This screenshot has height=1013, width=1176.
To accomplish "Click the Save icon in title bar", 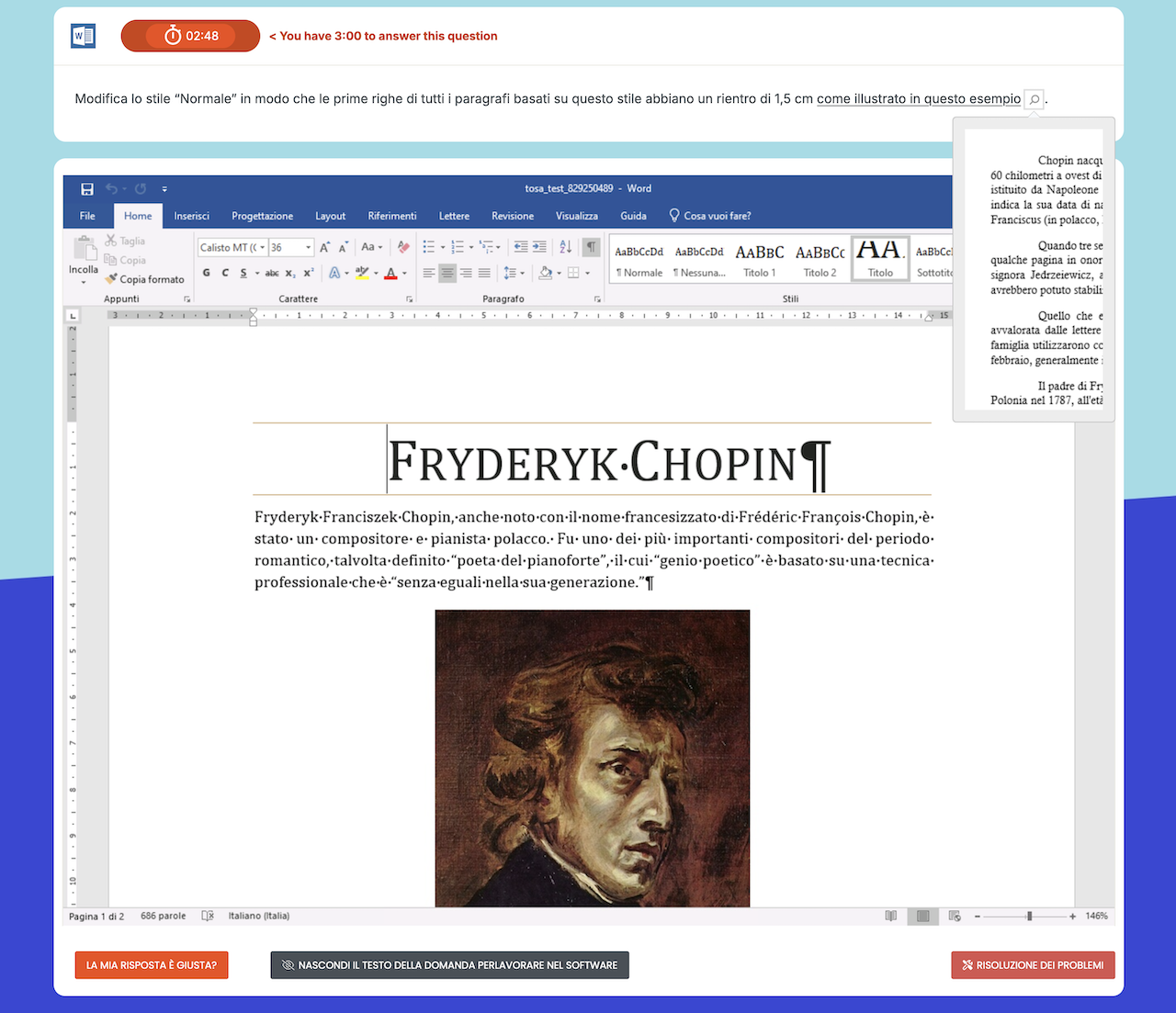I will (87, 189).
